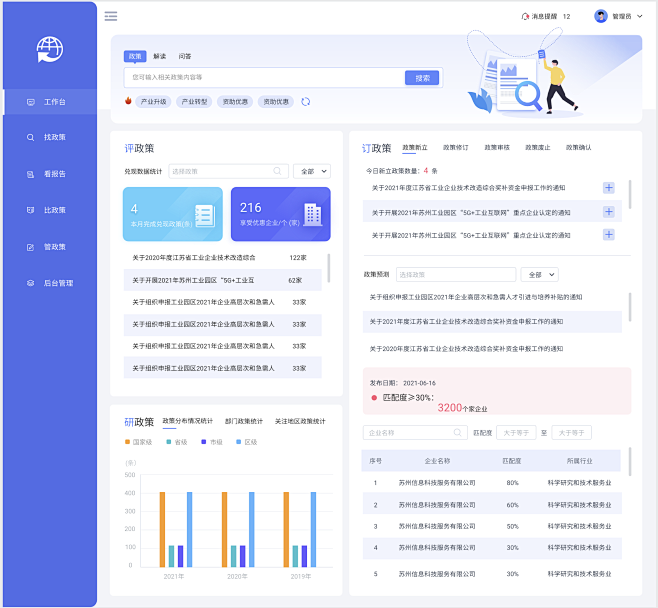The height and width of the screenshot is (608, 658).
Task: Switch to 政策审核 tab
Action: 497,148
